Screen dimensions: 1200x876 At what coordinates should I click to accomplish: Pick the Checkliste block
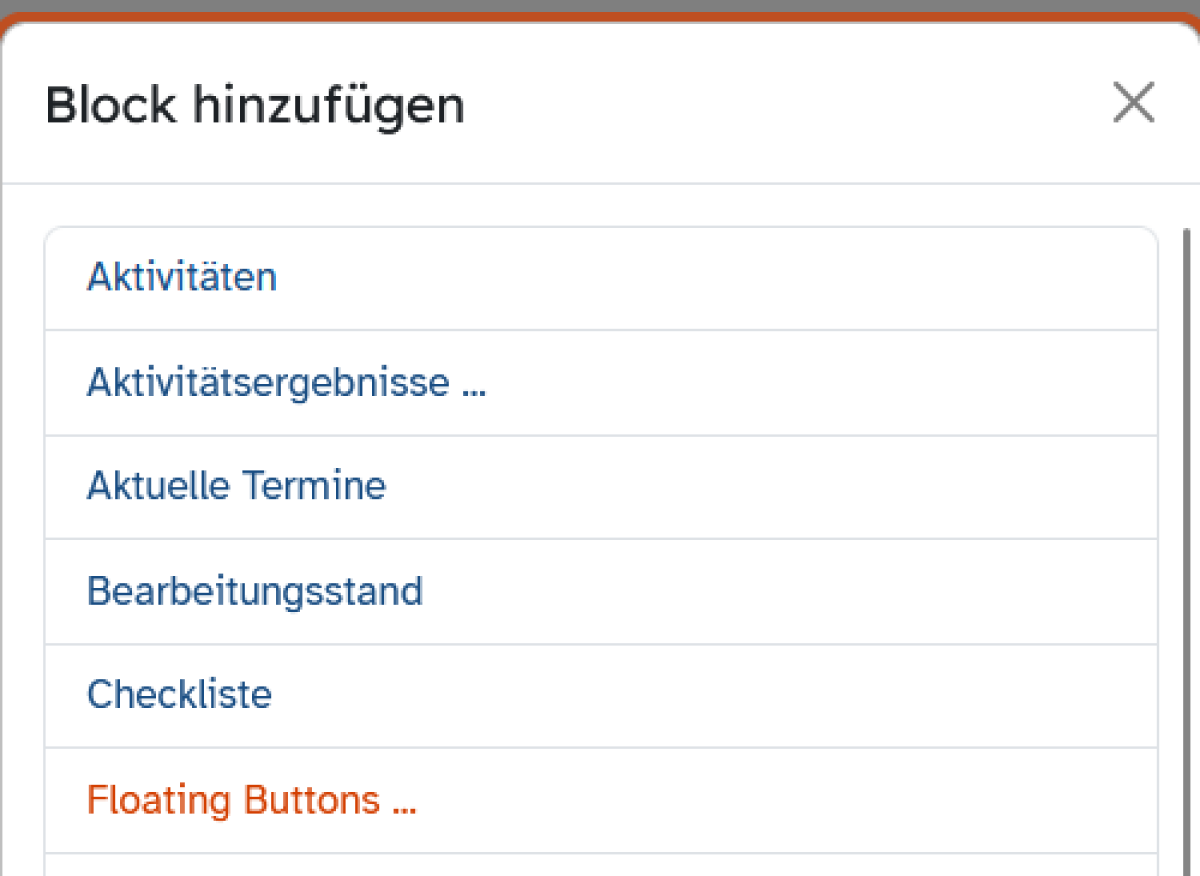pyautogui.click(x=179, y=695)
